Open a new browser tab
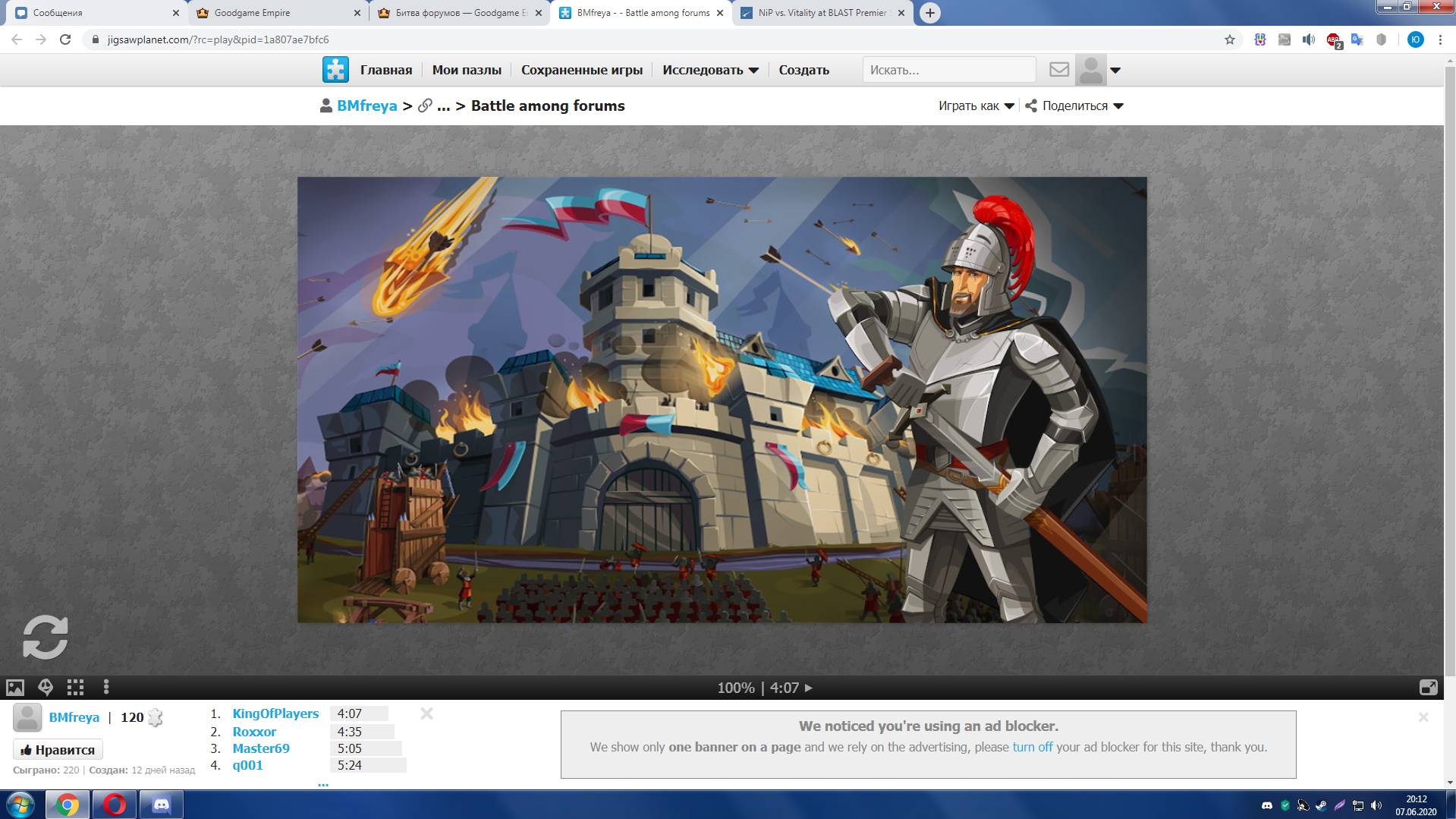 pos(929,13)
